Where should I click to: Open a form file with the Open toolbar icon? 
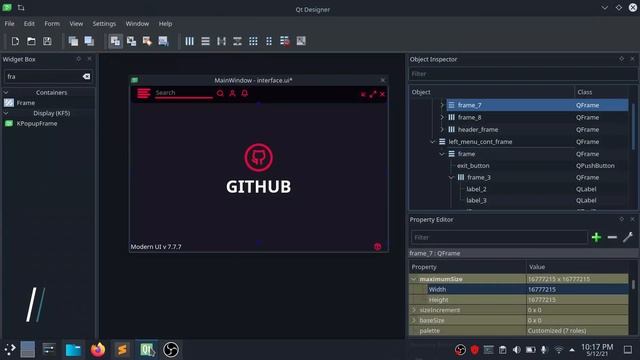[31, 41]
